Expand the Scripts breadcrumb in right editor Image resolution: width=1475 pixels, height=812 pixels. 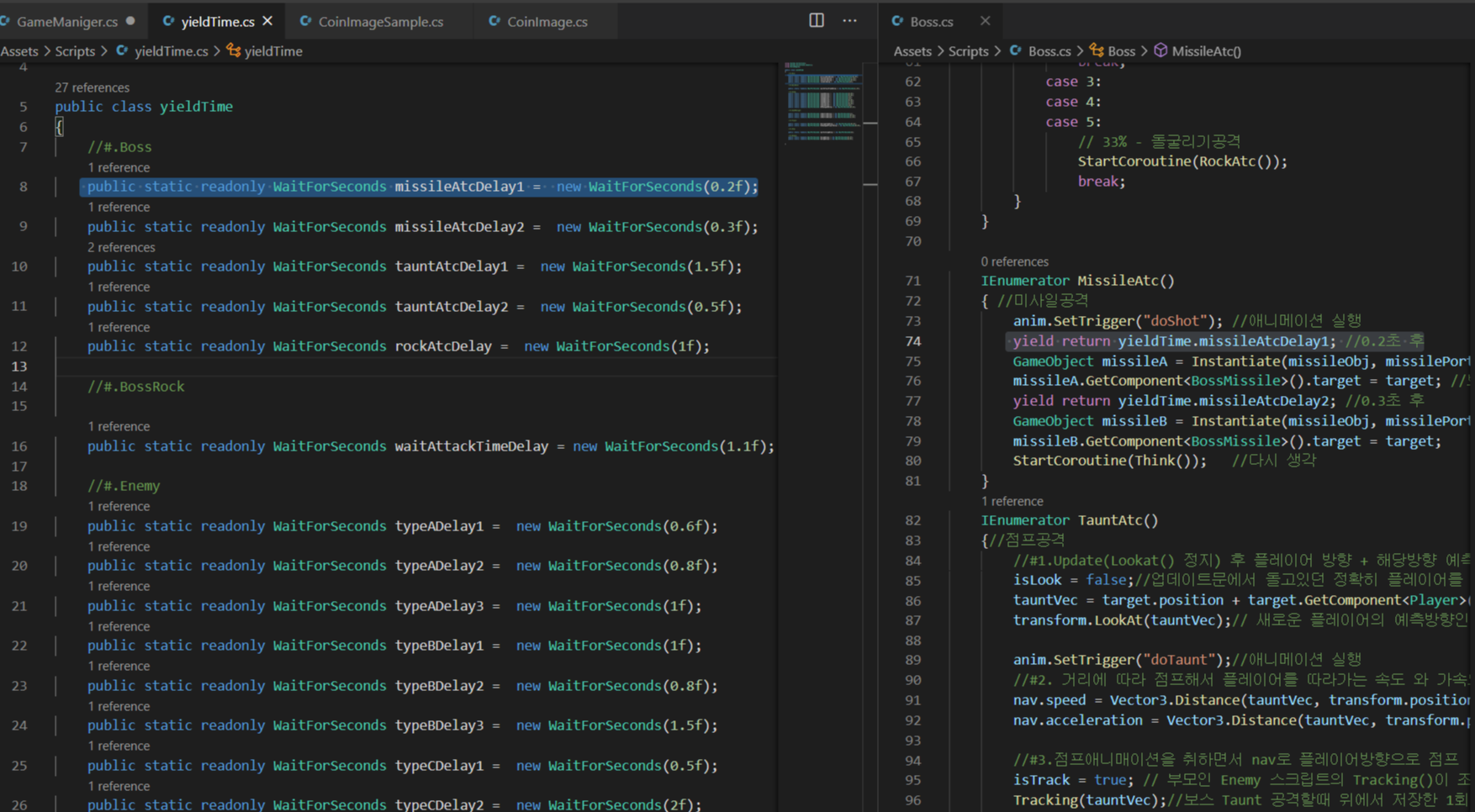(x=968, y=51)
